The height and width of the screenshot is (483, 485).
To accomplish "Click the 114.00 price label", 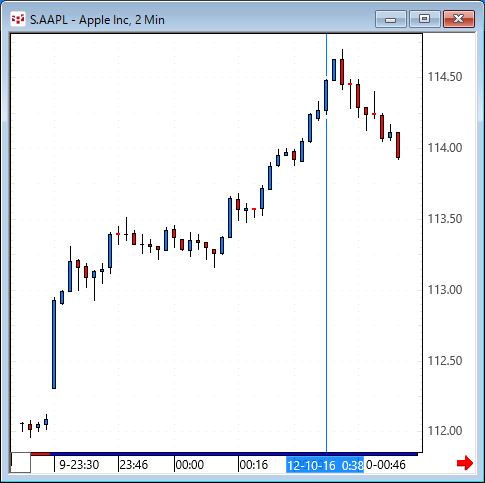I will coord(445,148).
